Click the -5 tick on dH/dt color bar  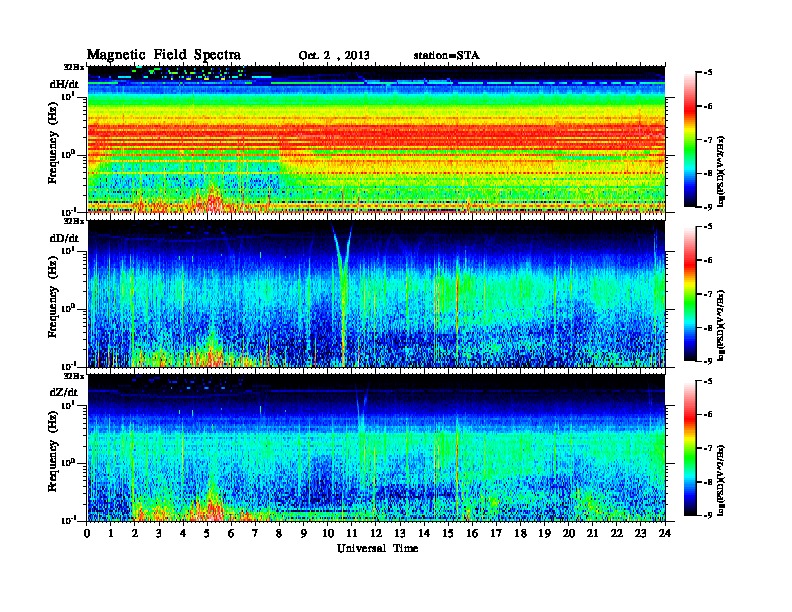[708, 73]
